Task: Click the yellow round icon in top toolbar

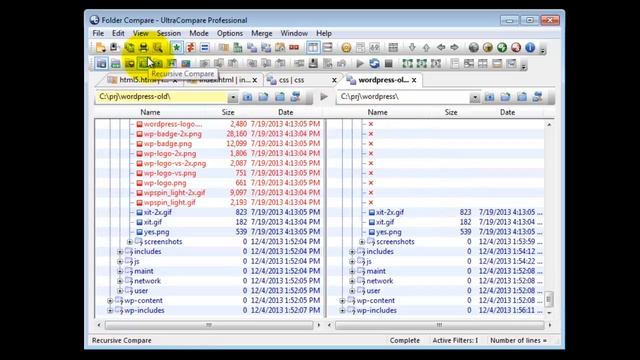Action: [346, 48]
